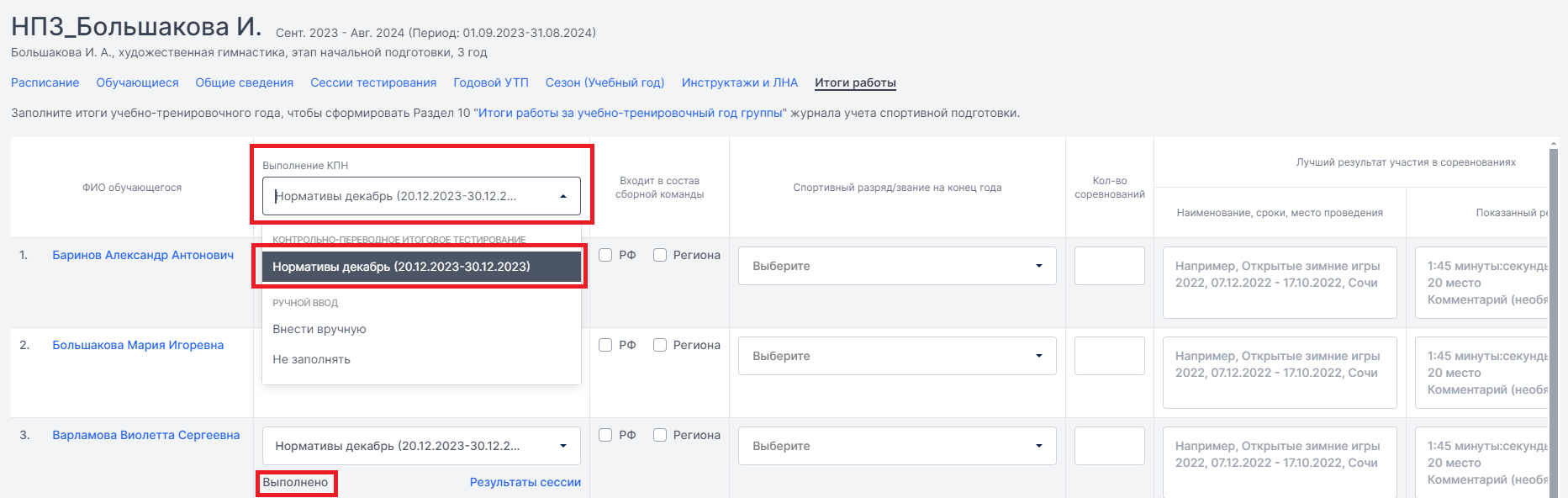Viewport: 1568px width, 498px height.
Task: Click Большакова's competition name and place field
Action: [x=1280, y=373]
